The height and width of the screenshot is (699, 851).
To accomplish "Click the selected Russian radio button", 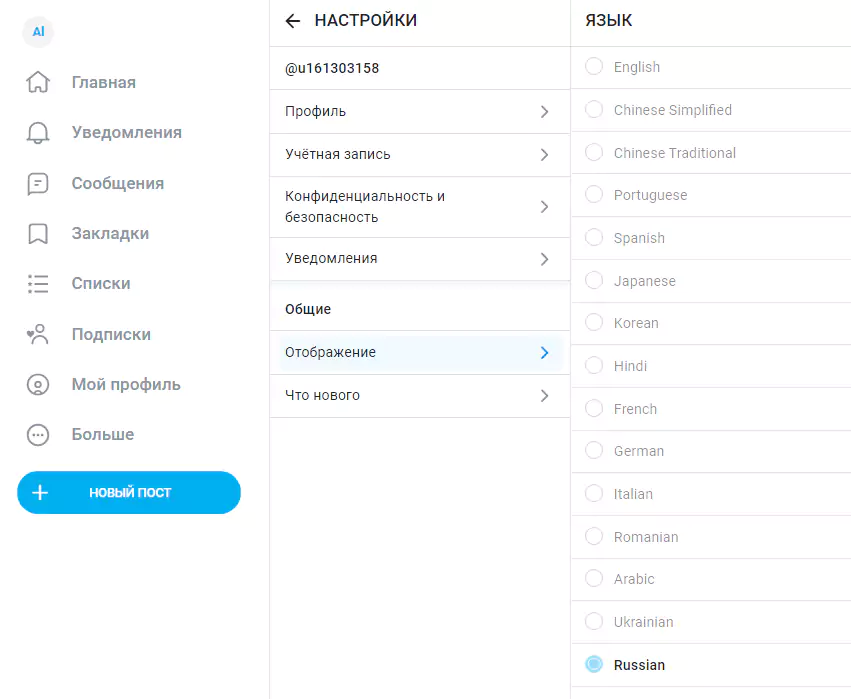I will (594, 664).
